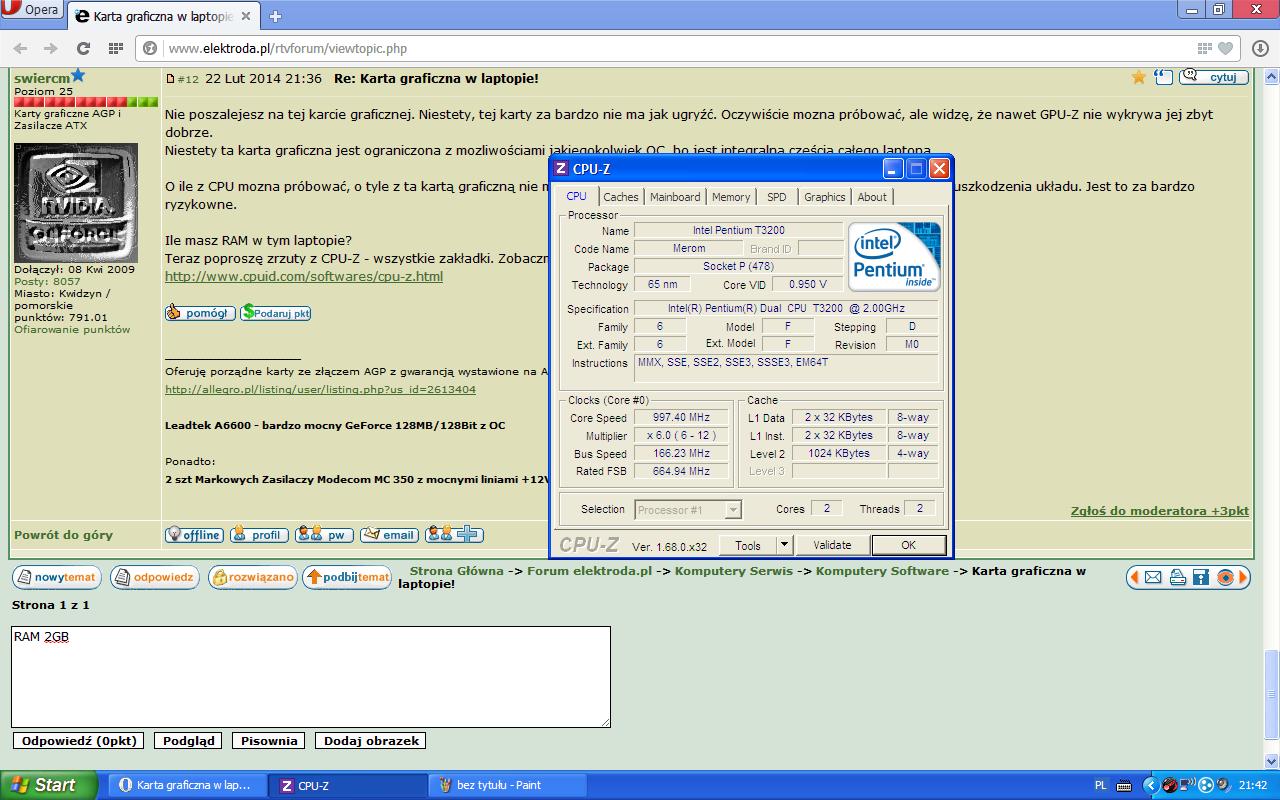Expand the CPU-Z Tools dropdown arrow
Screen dimensions: 1280x800
click(785, 545)
